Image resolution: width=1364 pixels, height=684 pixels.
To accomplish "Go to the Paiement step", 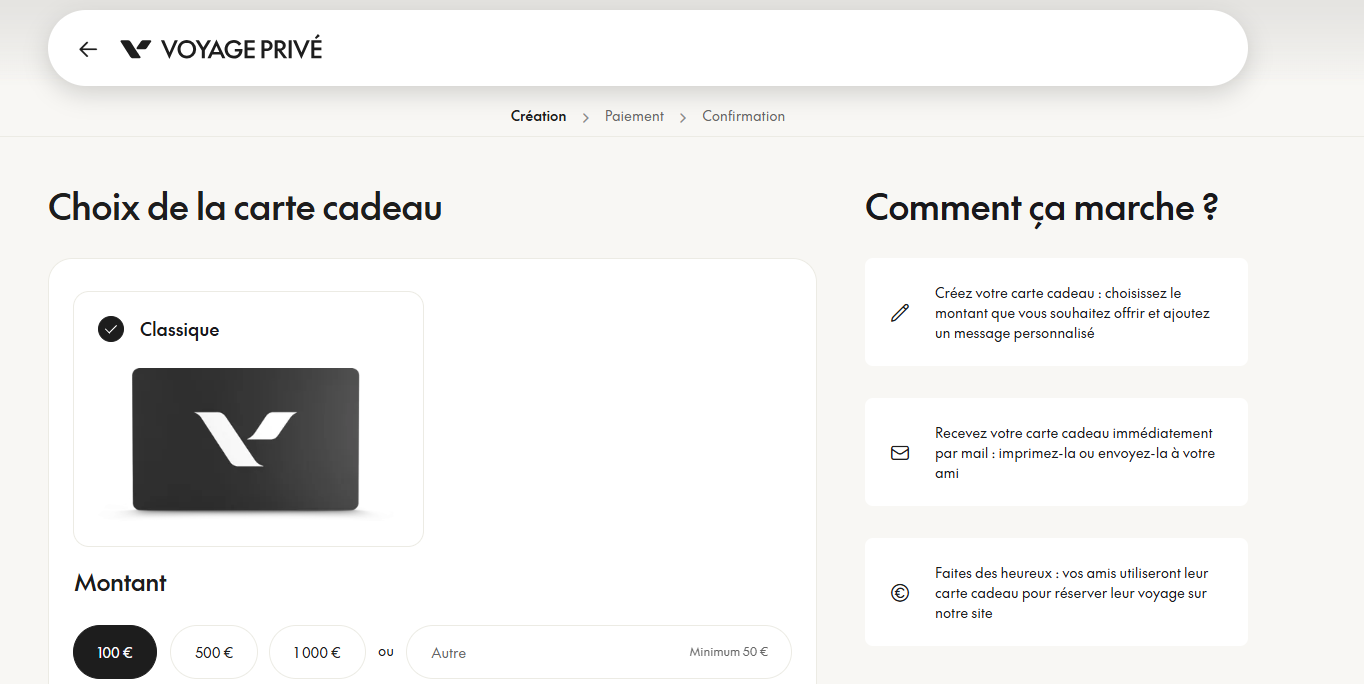I will pos(634,116).
